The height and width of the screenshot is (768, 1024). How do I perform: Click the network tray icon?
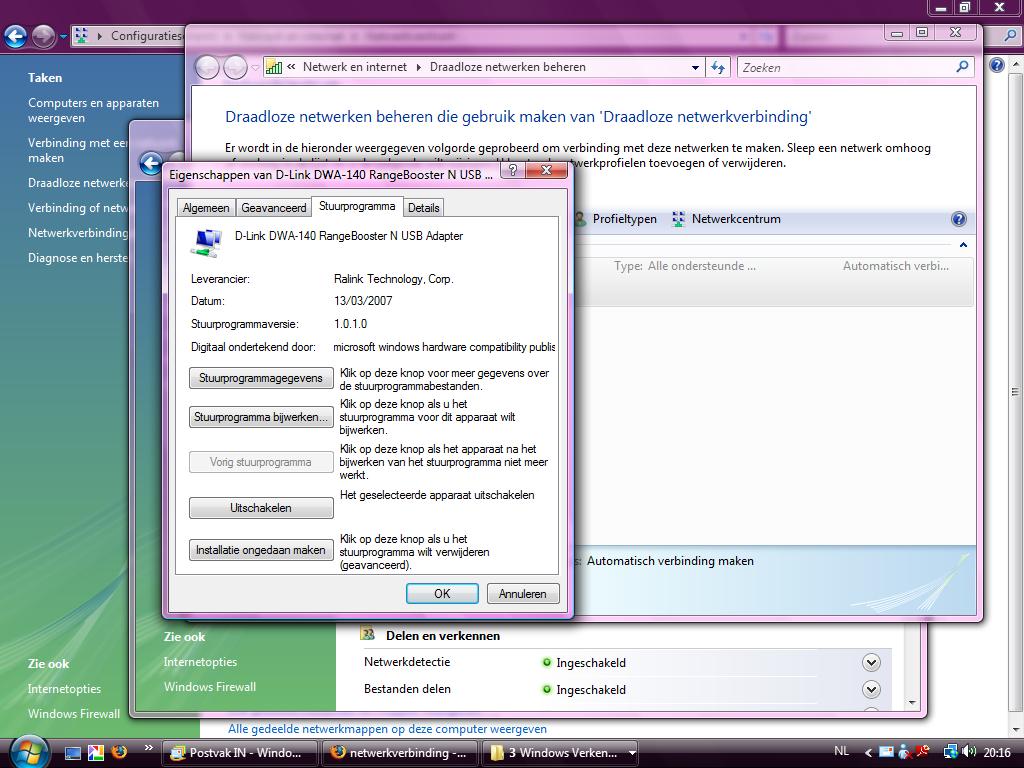click(x=950, y=752)
